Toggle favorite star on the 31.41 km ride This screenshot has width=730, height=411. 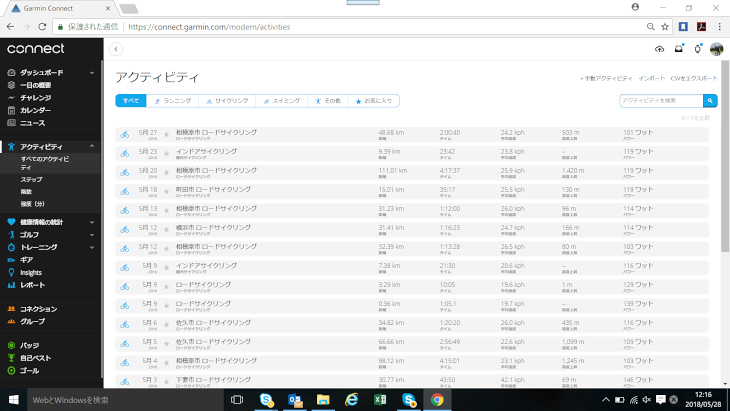pyautogui.click(x=166, y=230)
